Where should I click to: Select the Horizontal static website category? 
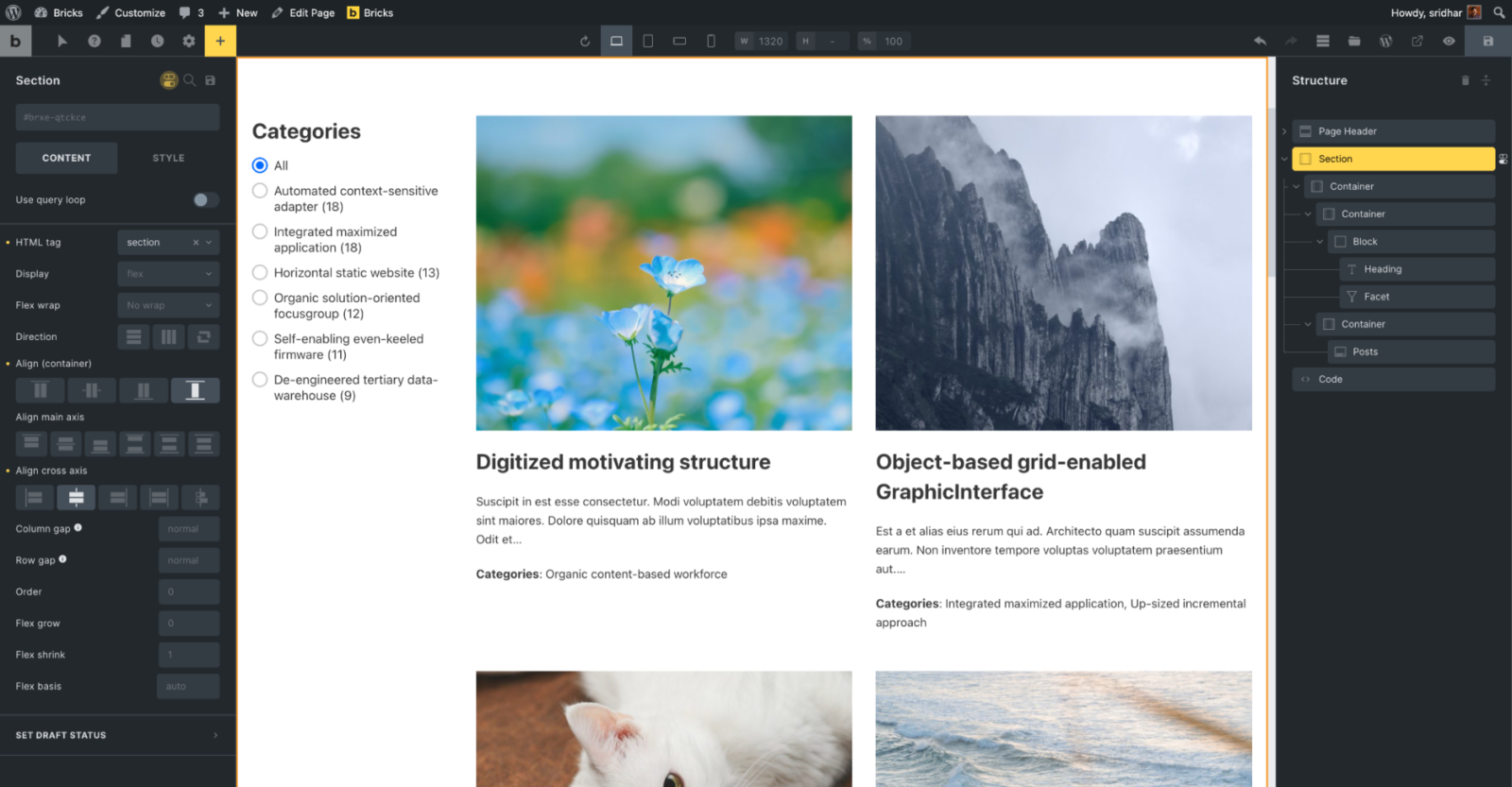point(261,272)
